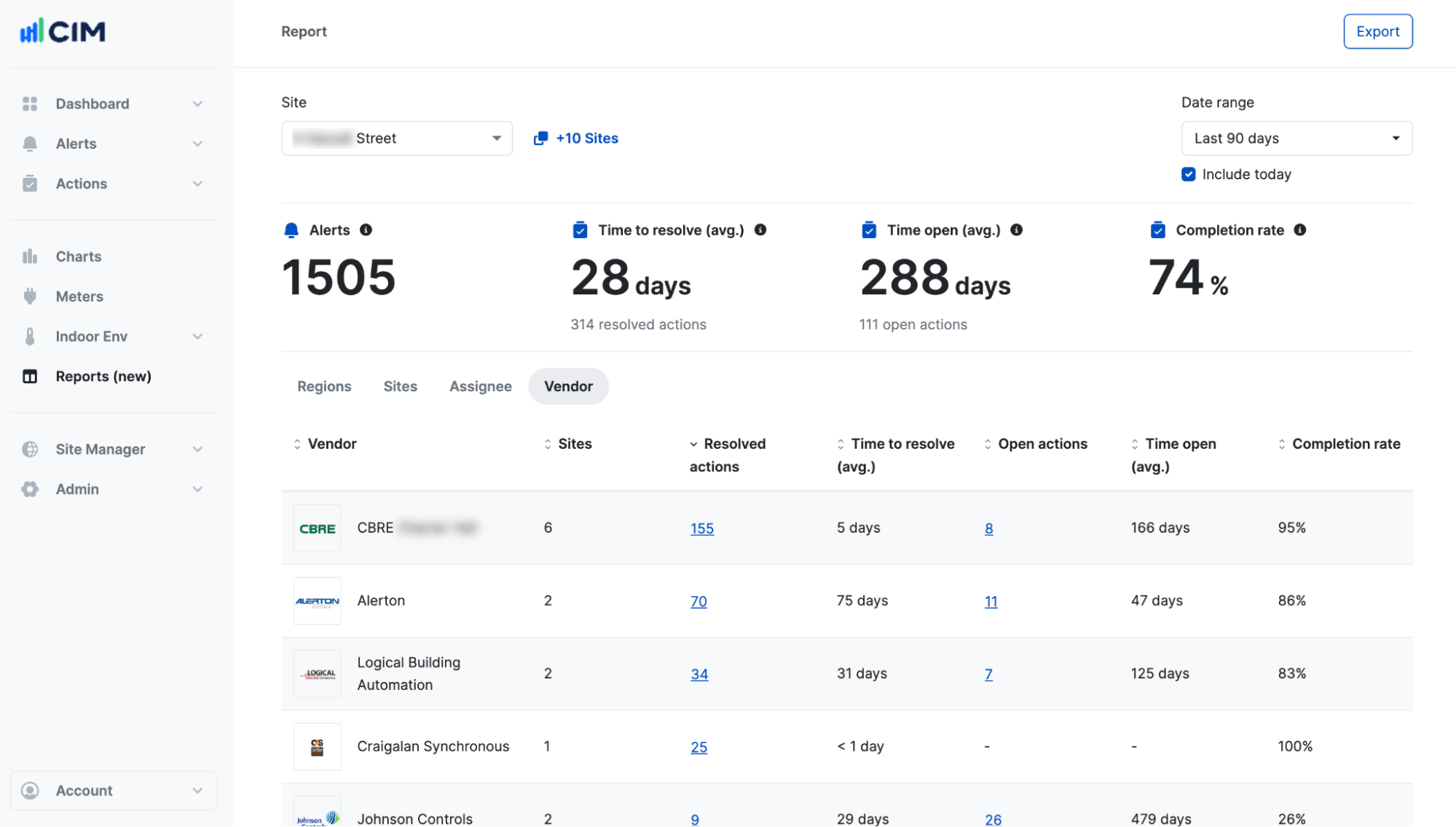Expand the Site Manager menu chevron
This screenshot has width=1456, height=827.
tap(197, 450)
